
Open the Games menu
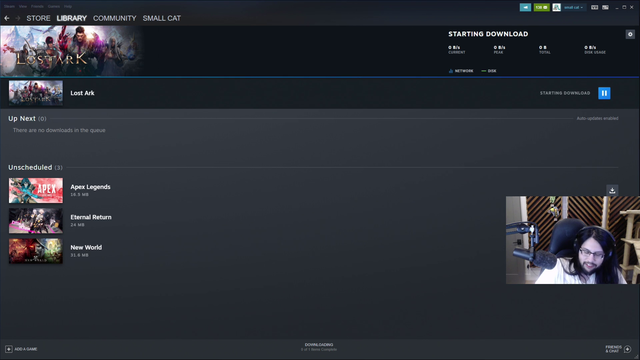pyautogui.click(x=53, y=7)
